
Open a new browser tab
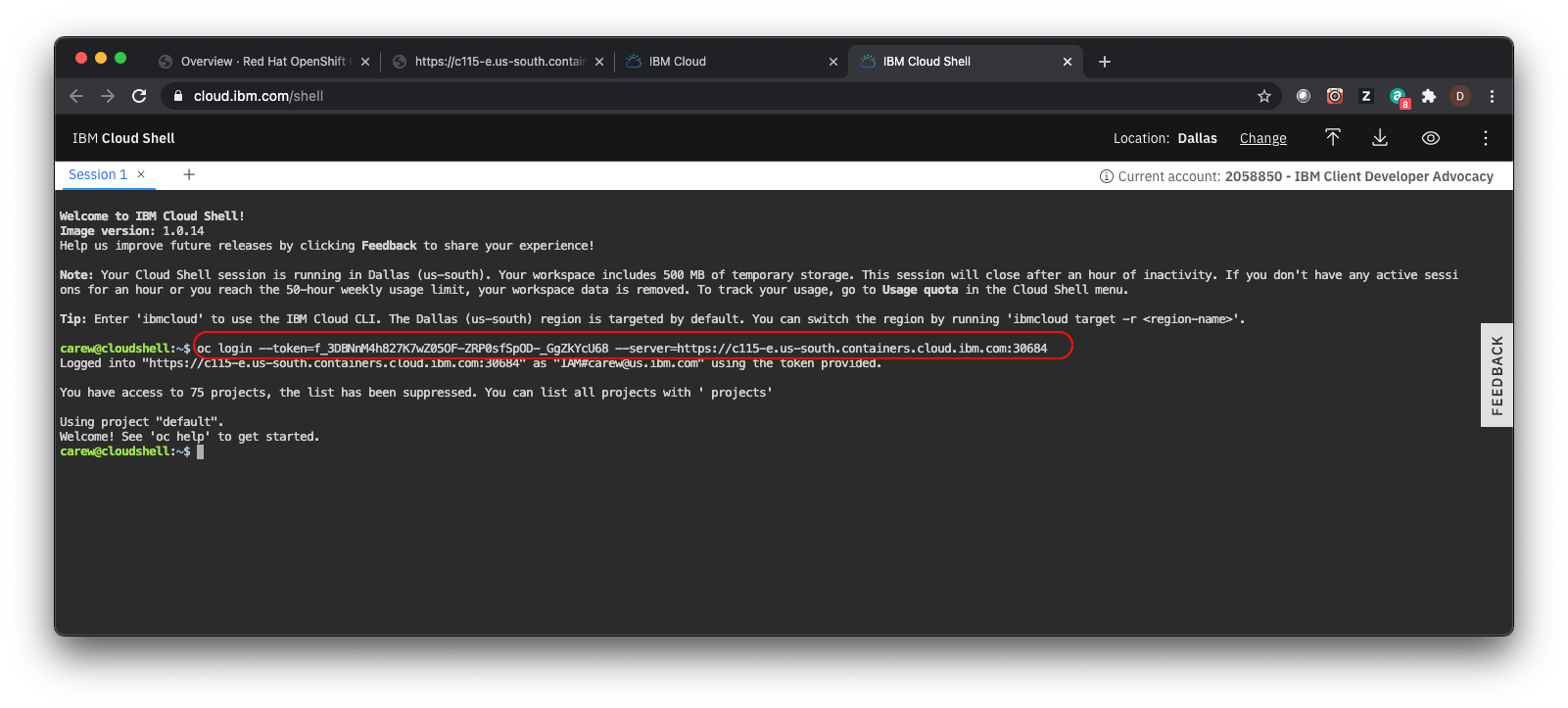[1105, 62]
